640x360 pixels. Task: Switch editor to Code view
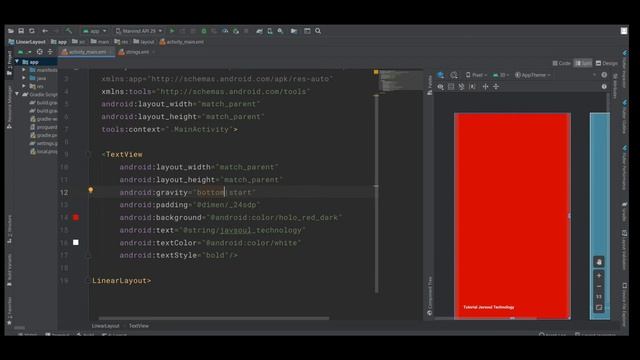tap(562, 63)
